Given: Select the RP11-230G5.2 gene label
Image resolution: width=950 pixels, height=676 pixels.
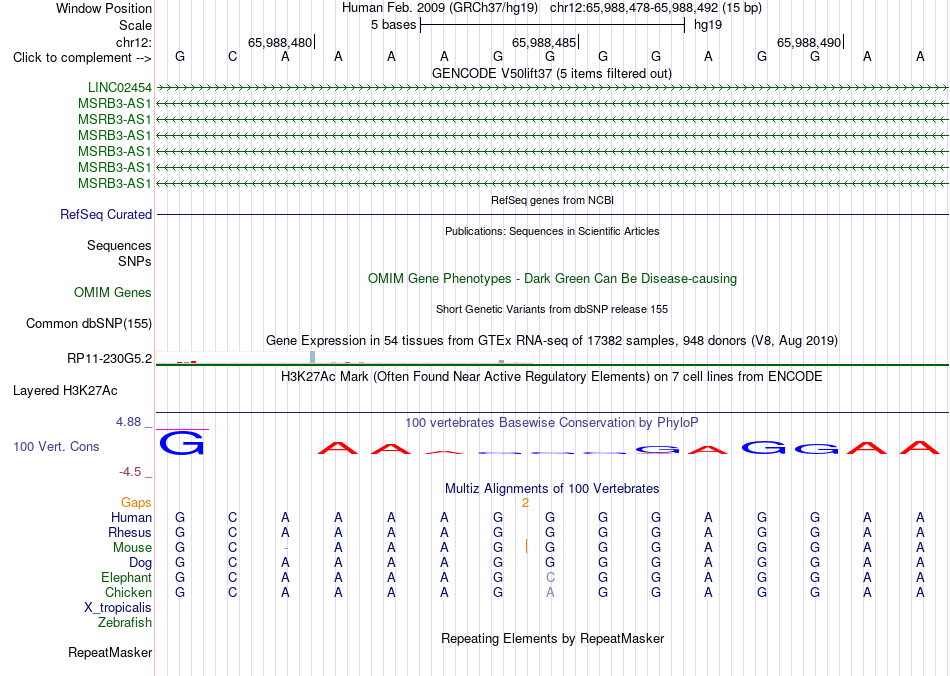Looking at the screenshot, I should [x=110, y=359].
